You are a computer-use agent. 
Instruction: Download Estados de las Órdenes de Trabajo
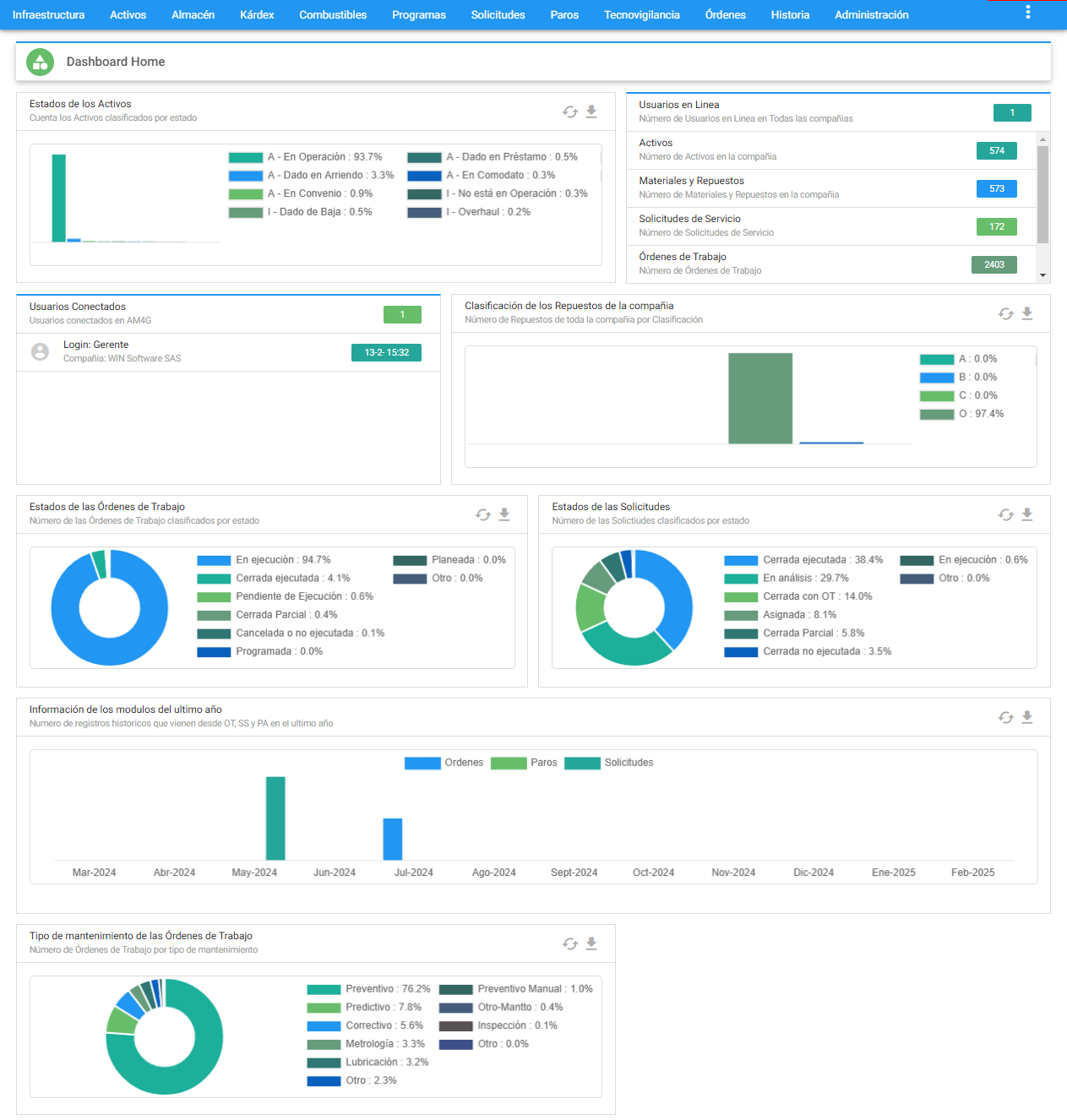(x=504, y=514)
